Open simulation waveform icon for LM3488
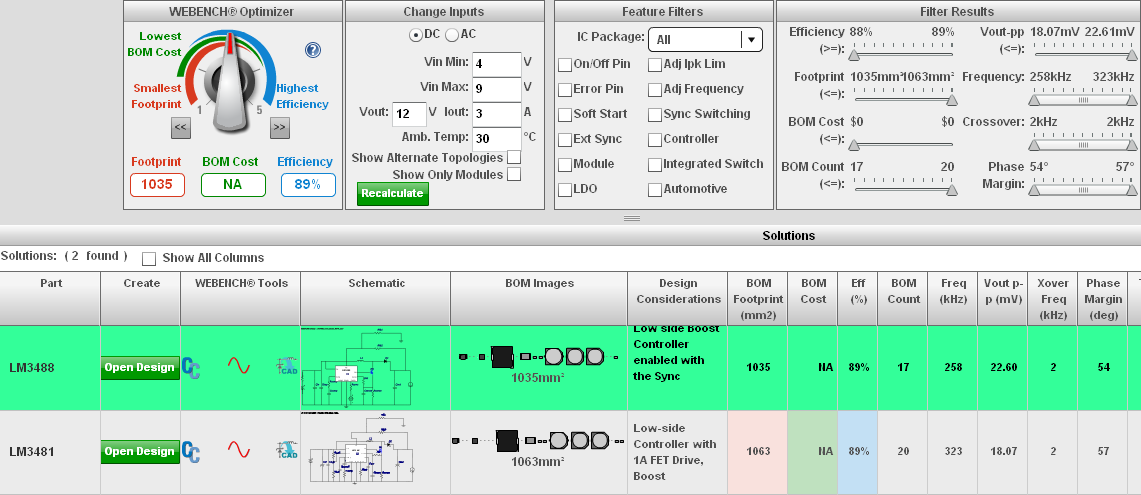The height and width of the screenshot is (495, 1141). click(x=239, y=365)
